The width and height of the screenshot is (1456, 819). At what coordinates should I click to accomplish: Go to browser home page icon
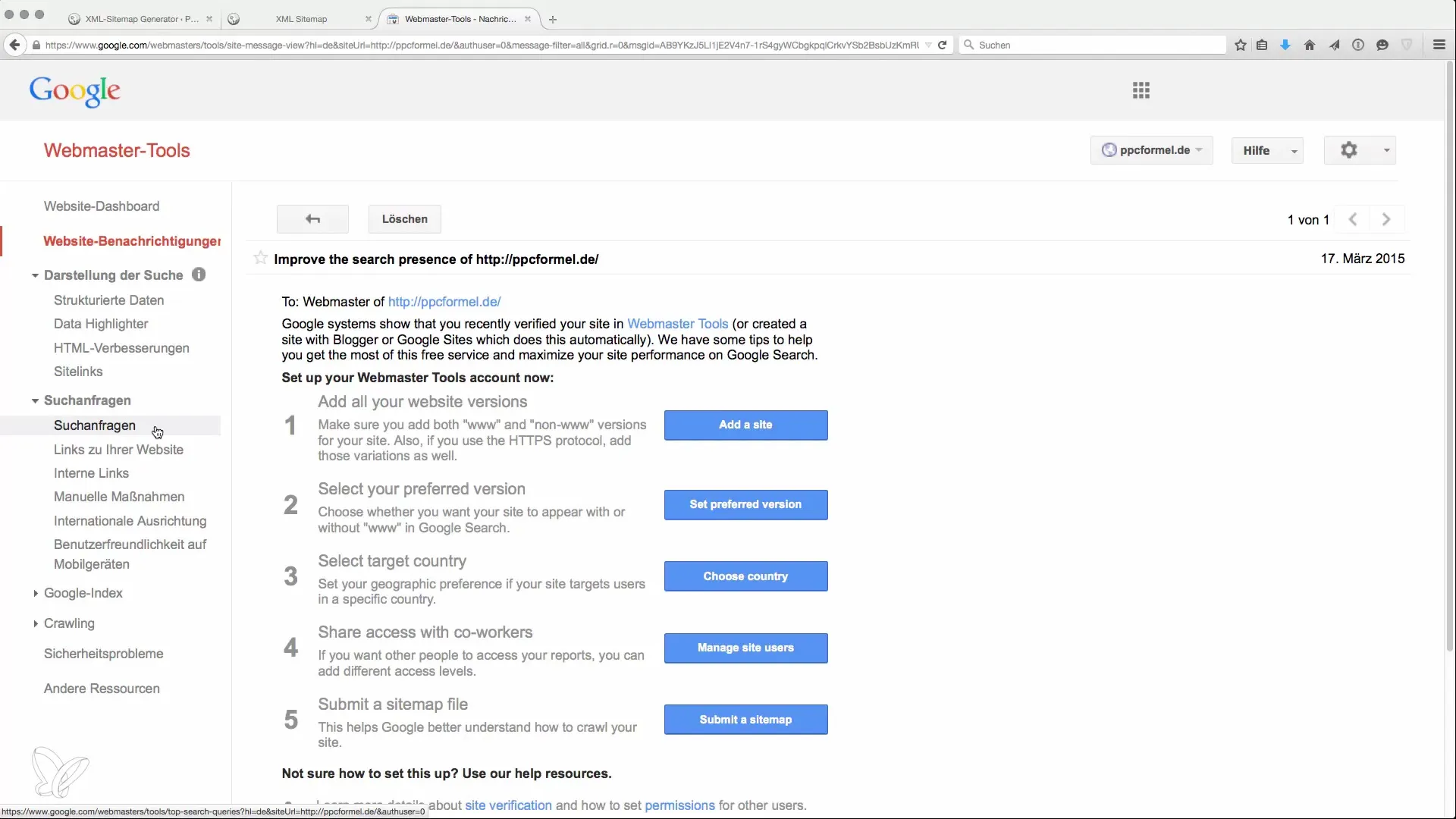point(1310,45)
